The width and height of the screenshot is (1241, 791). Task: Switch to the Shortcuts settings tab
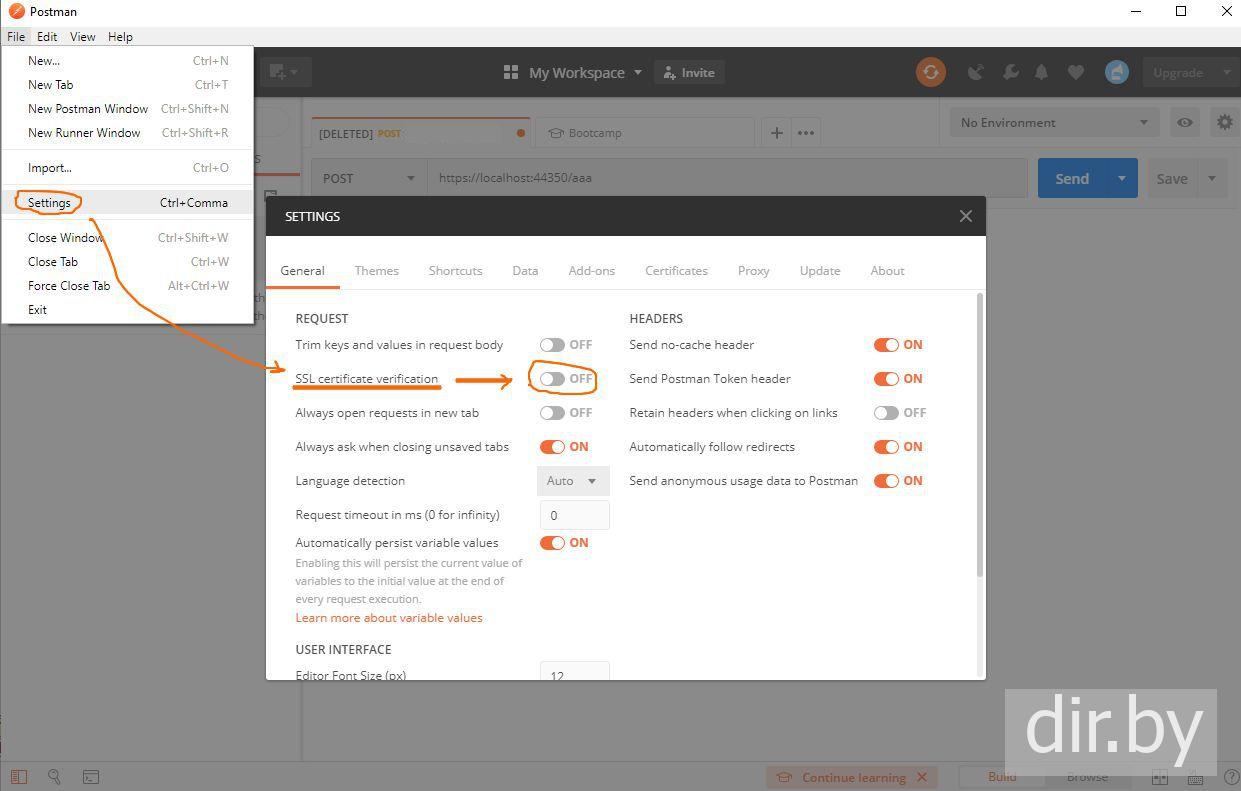(455, 271)
